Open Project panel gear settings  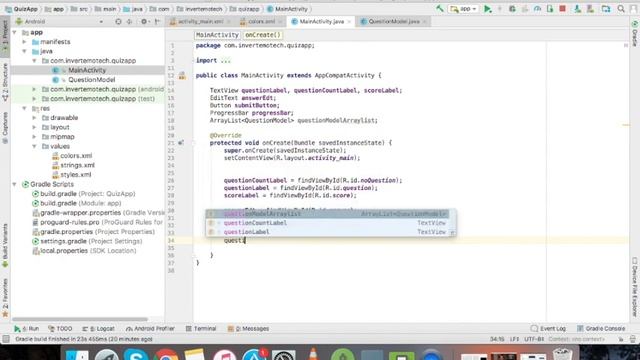coord(144,21)
